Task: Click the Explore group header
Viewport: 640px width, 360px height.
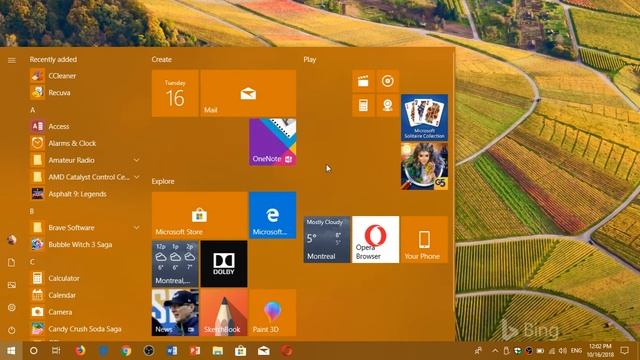Action: (163, 181)
